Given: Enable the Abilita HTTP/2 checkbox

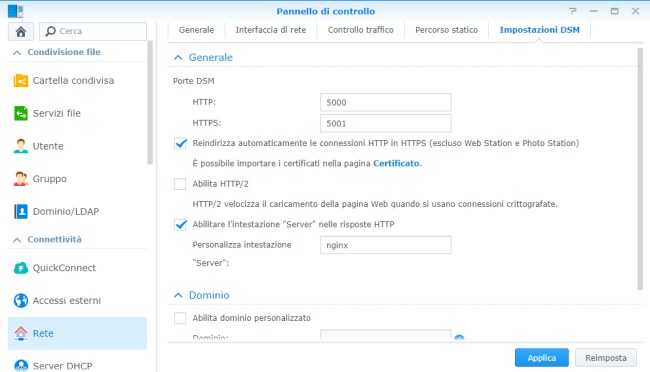Looking at the screenshot, I should (180, 184).
